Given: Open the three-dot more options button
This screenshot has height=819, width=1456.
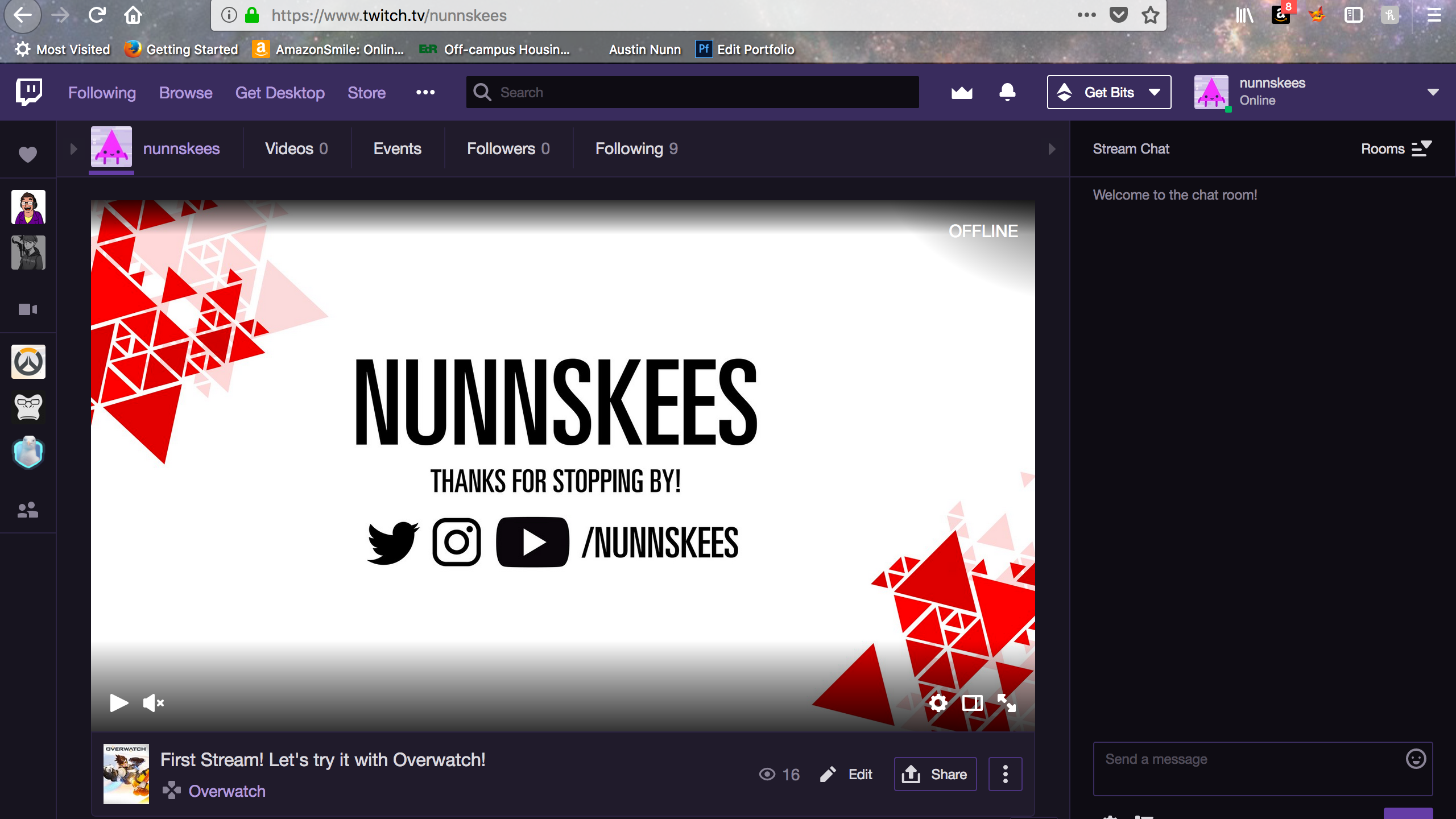Looking at the screenshot, I should pos(1005,774).
